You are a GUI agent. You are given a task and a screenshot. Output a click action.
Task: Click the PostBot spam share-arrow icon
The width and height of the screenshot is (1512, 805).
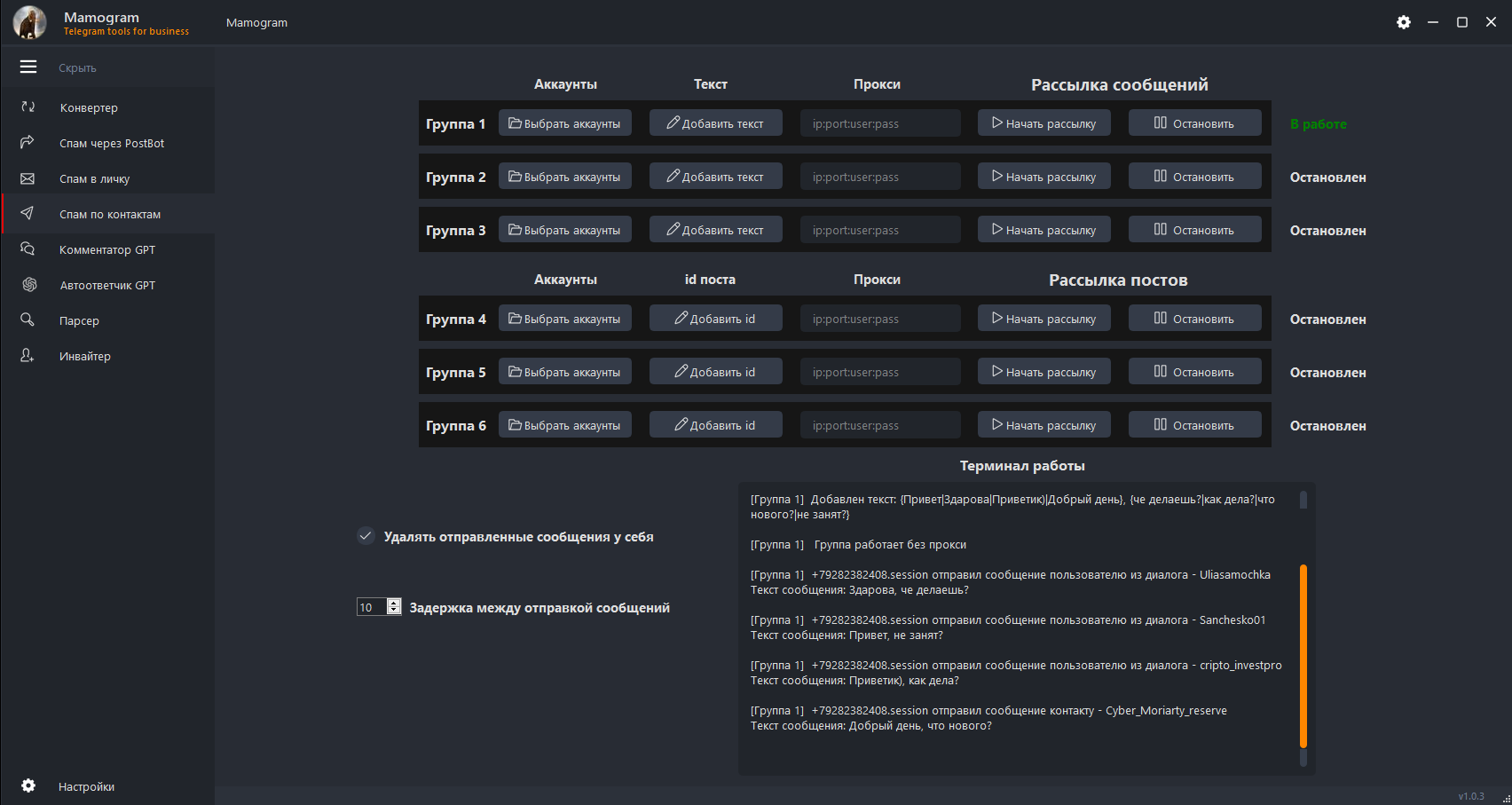28,143
